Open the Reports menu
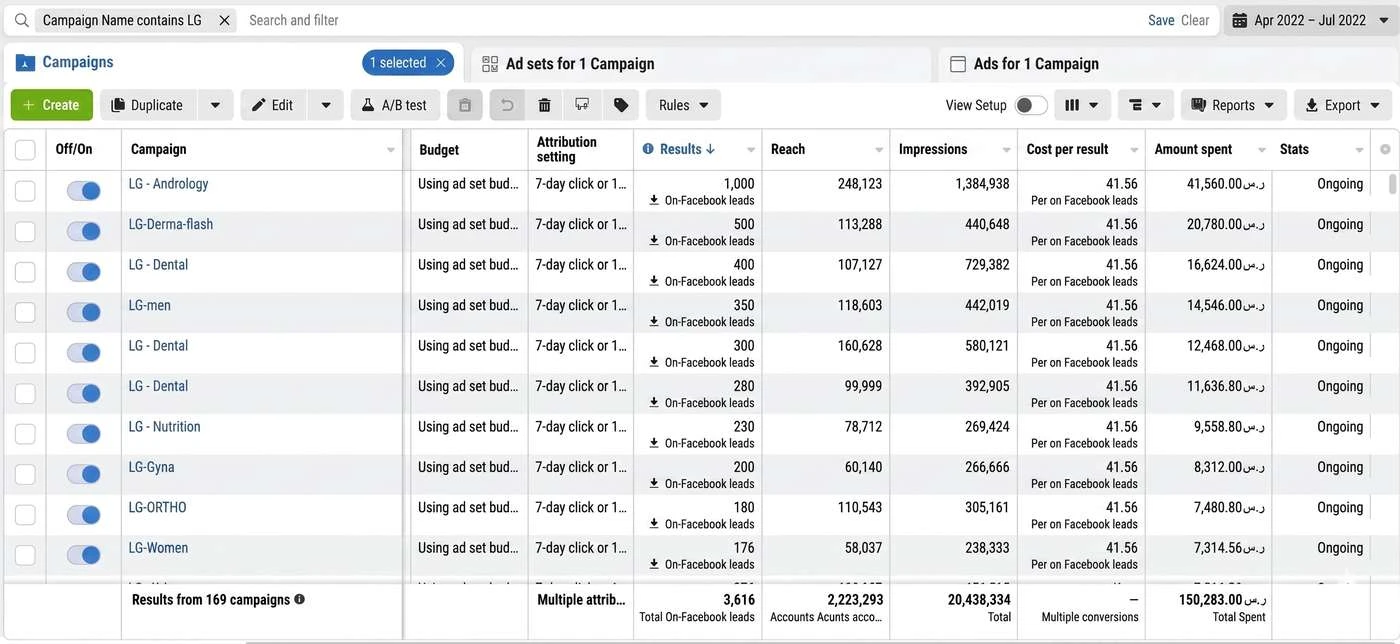 tap(1233, 105)
